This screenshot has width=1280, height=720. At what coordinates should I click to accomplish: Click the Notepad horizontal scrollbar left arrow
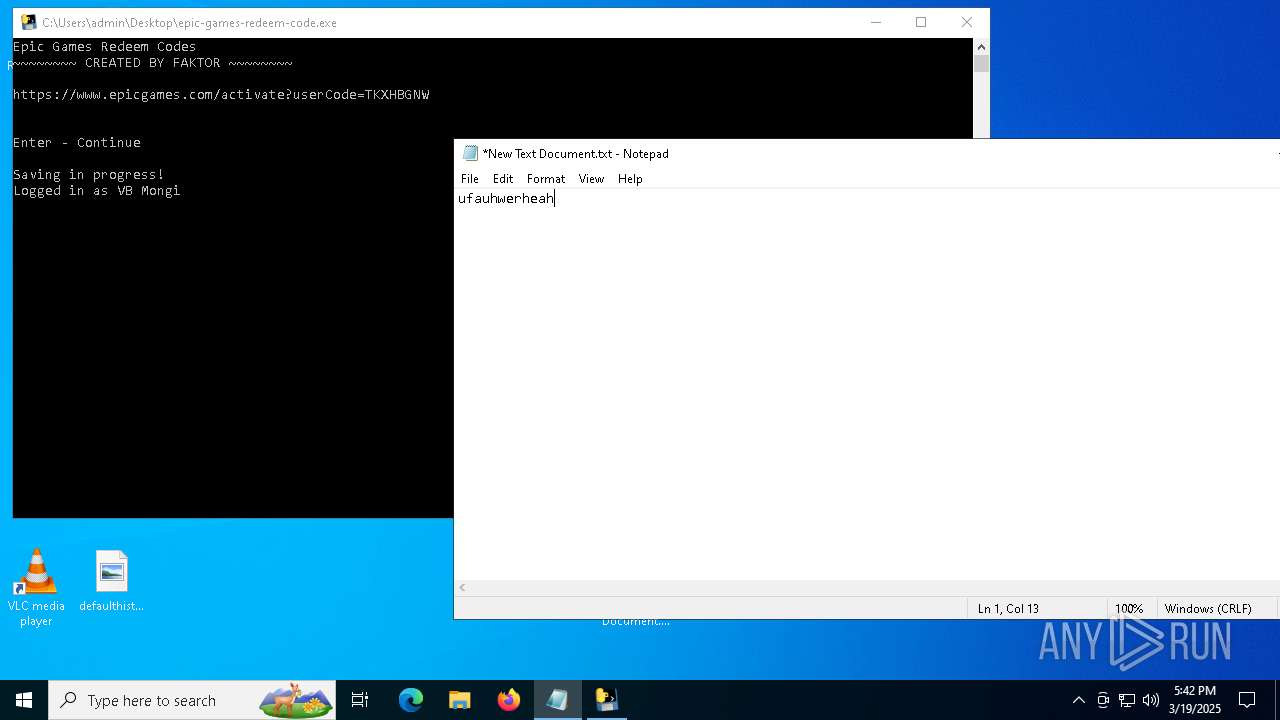tap(462, 588)
